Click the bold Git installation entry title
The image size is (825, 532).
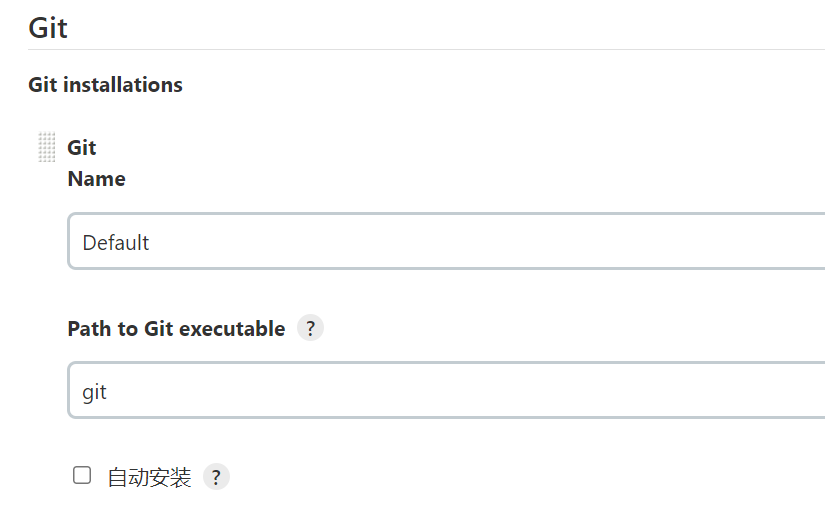click(x=82, y=147)
